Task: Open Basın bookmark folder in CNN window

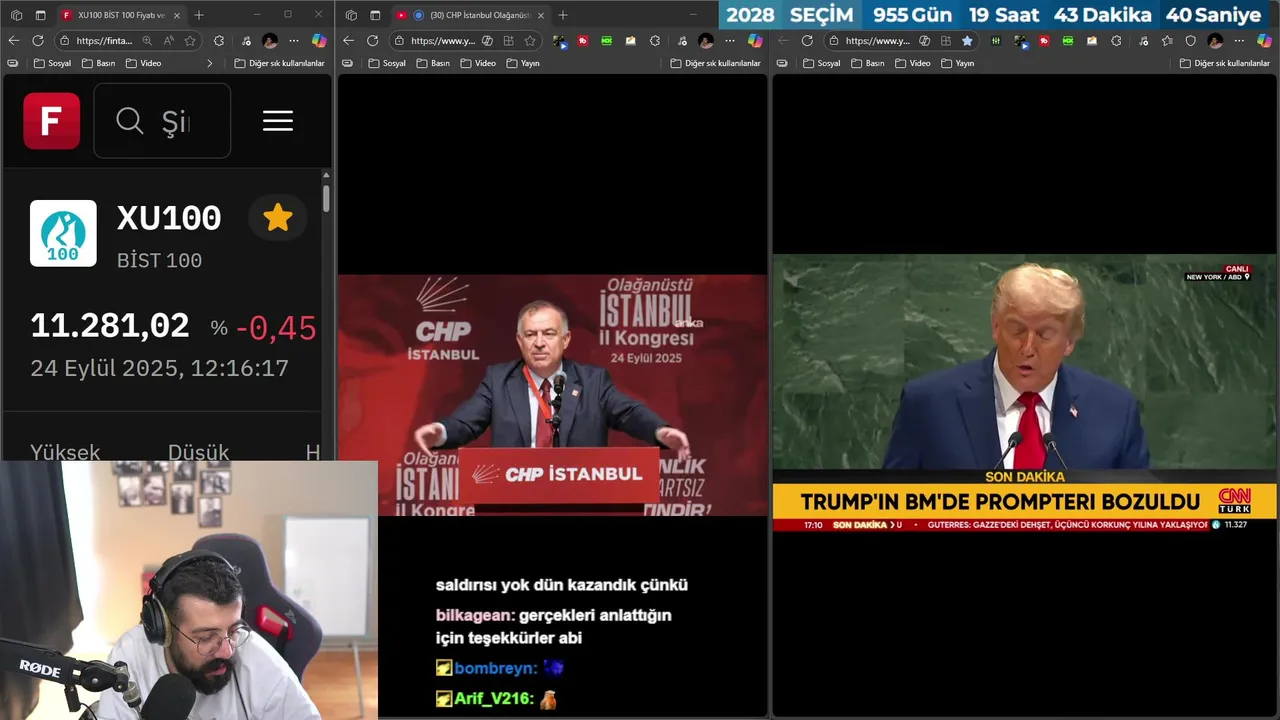Action: [x=868, y=63]
